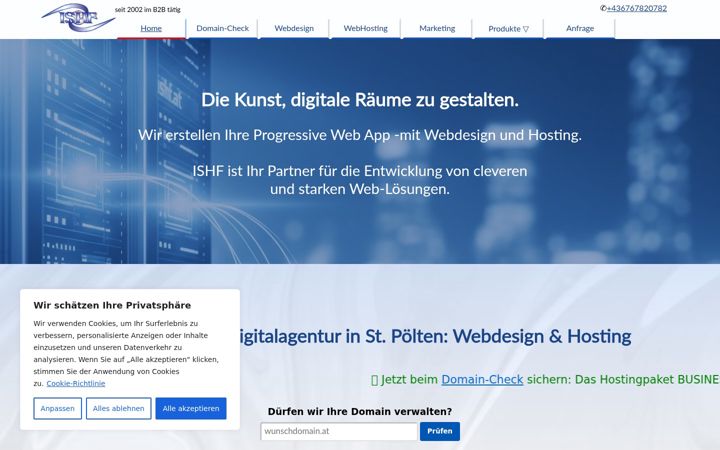This screenshot has height=450, width=720.
Task: Select WebHosting in the navigation
Action: [x=366, y=28]
